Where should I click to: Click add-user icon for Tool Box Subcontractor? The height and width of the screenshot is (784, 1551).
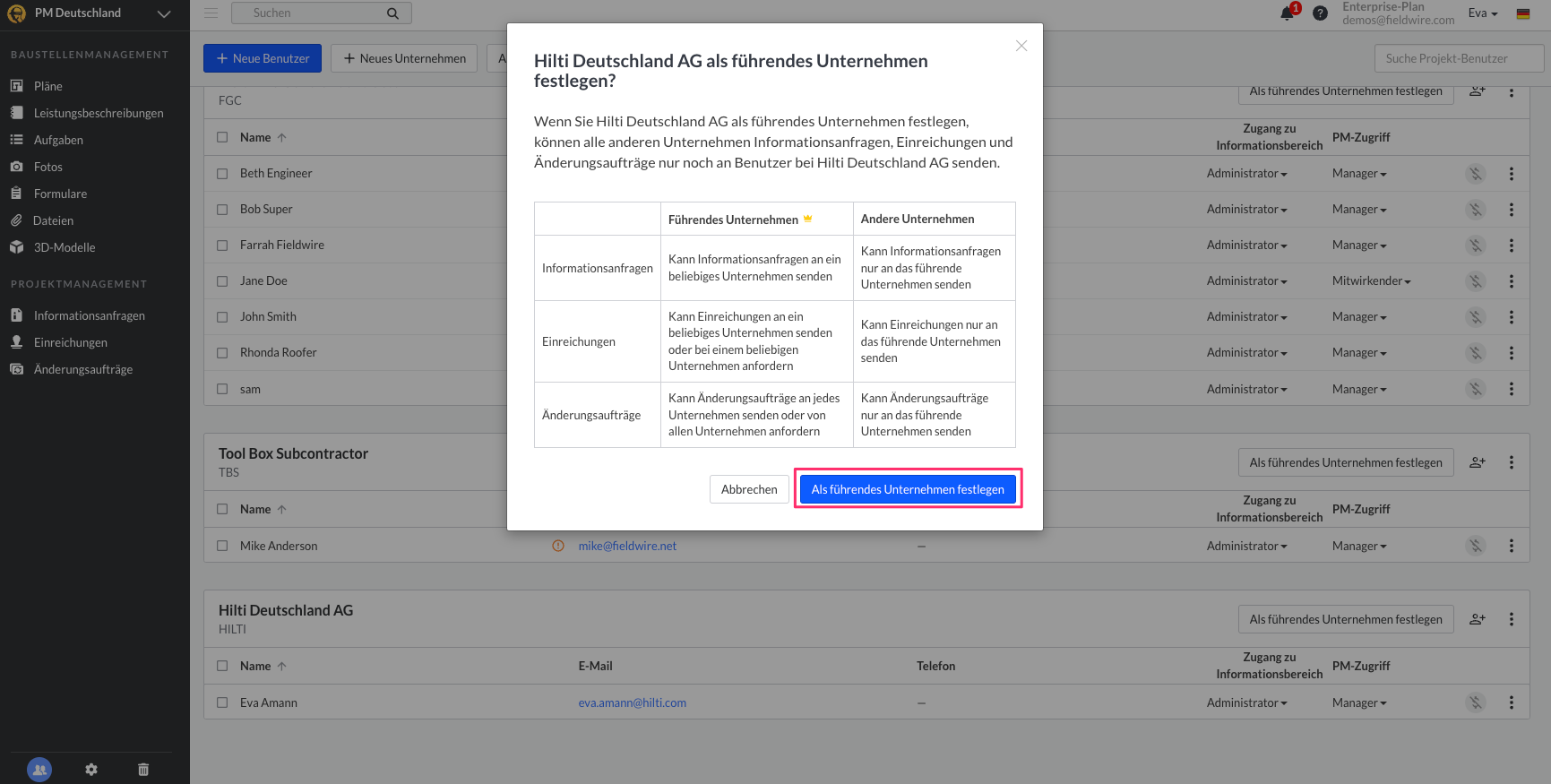click(x=1478, y=462)
